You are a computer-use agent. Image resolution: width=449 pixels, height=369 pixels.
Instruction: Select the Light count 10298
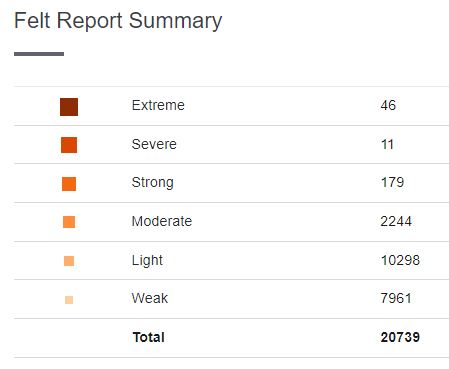400,260
